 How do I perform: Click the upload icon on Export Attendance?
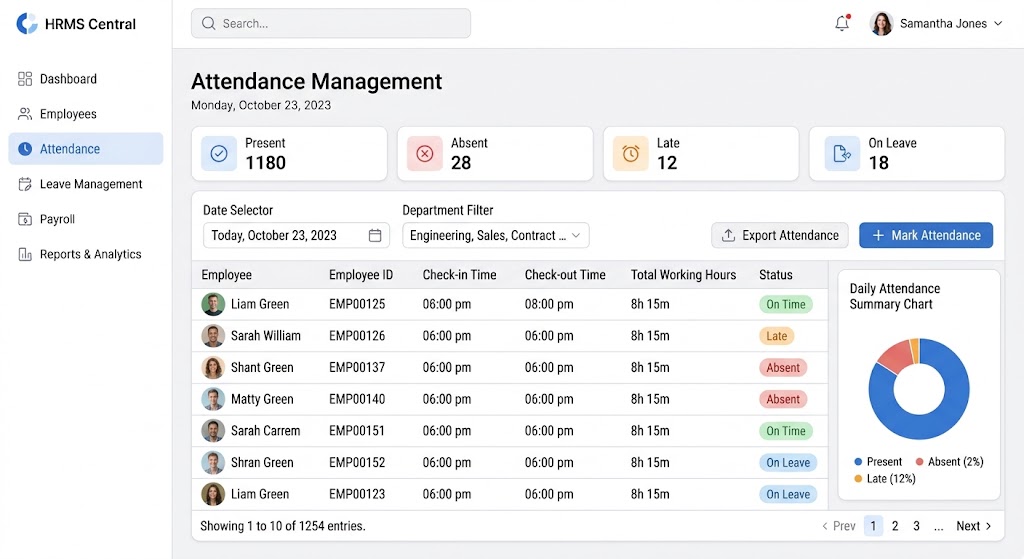(728, 236)
